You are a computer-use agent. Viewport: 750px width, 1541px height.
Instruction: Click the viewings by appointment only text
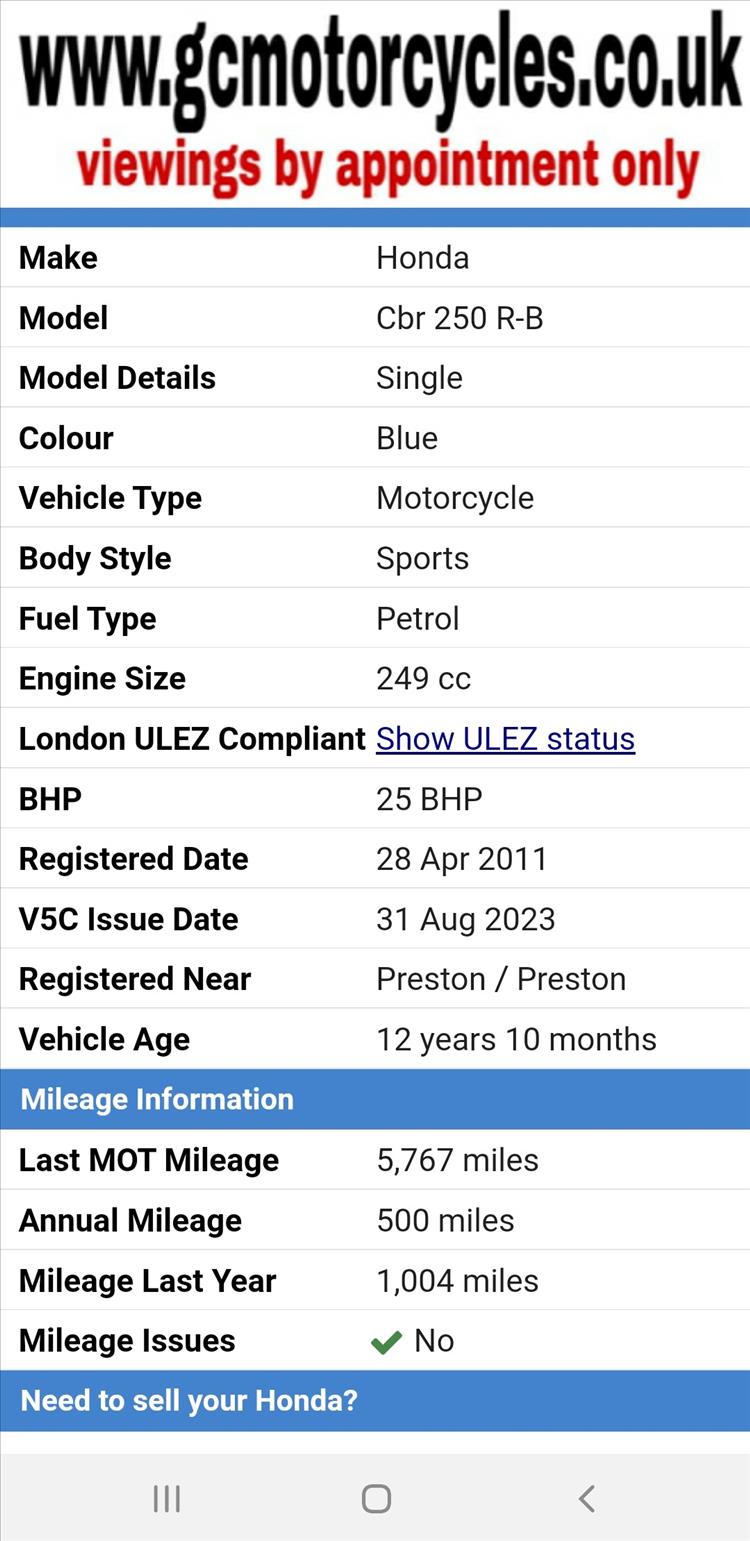388,166
